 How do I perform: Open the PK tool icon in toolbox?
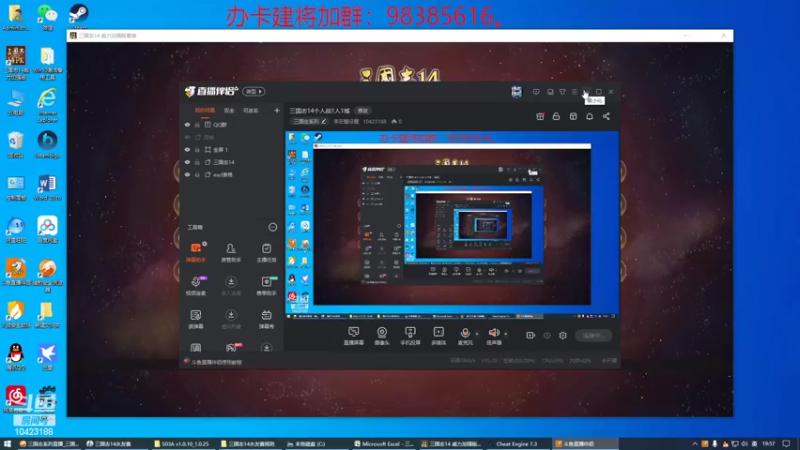(231, 348)
